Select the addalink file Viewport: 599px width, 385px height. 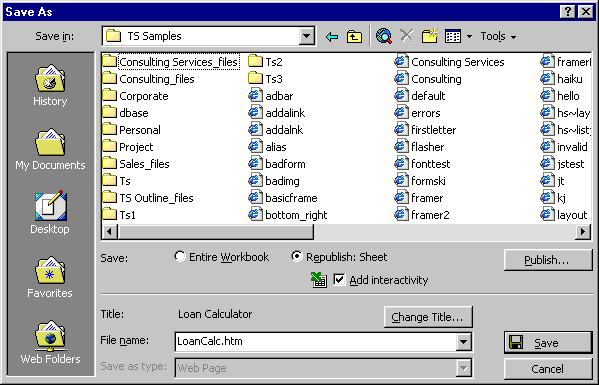click(277, 113)
